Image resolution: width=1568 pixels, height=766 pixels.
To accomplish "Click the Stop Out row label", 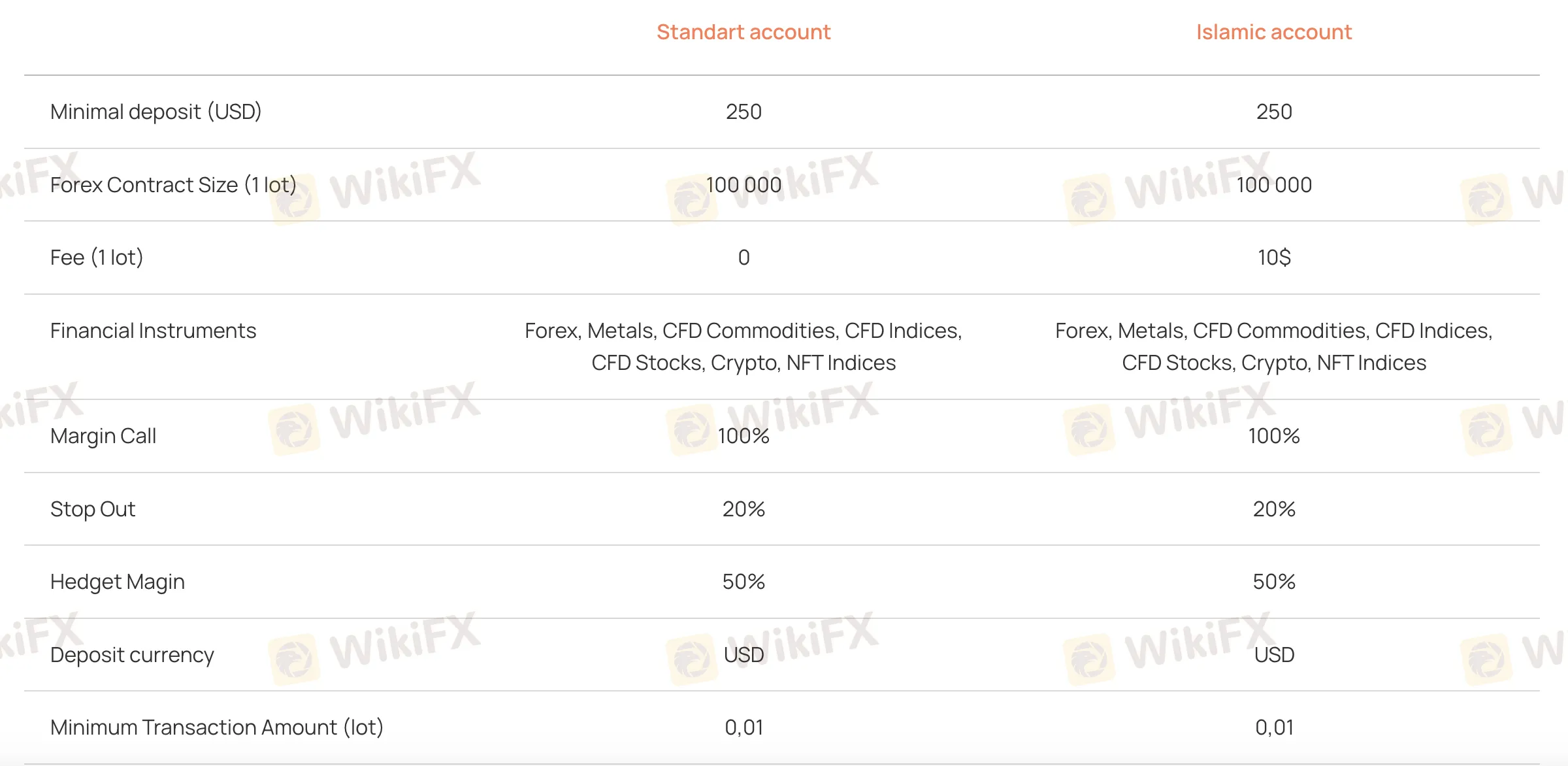I will tap(93, 509).
